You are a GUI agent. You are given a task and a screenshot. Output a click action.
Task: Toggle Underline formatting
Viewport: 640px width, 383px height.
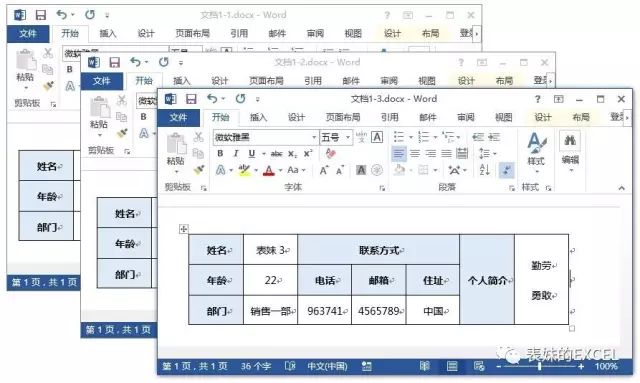click(251, 154)
